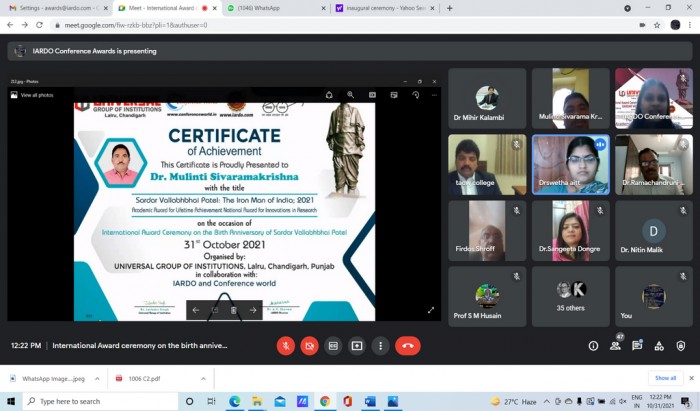Viewport: 700px width, 411px height.
Task: Open Meet more options menu
Action: [x=380, y=346]
